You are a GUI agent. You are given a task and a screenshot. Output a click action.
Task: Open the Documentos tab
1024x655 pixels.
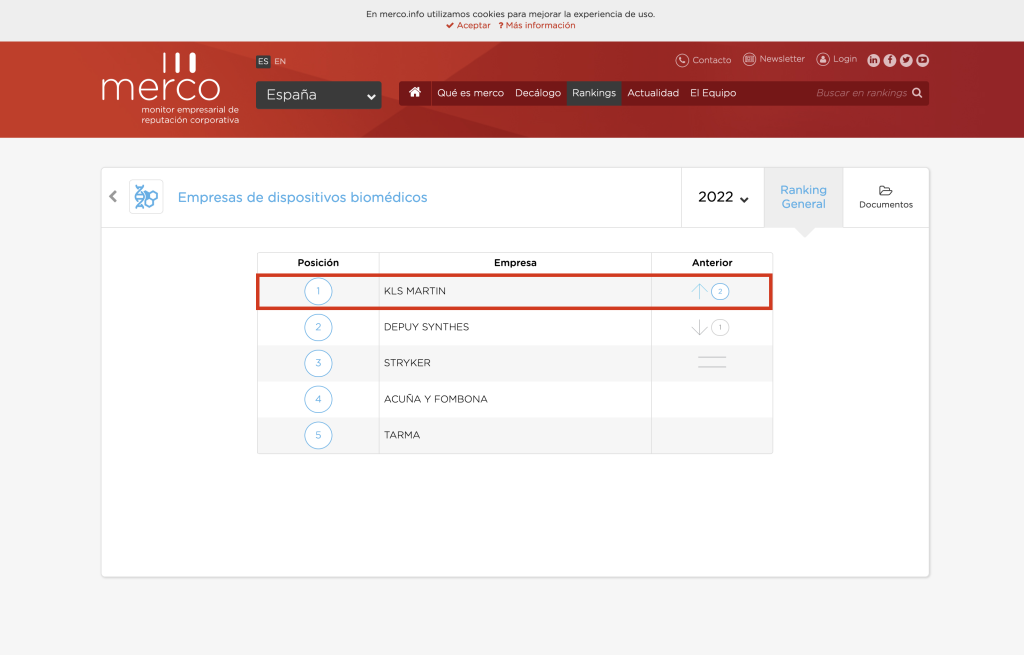[x=886, y=197]
